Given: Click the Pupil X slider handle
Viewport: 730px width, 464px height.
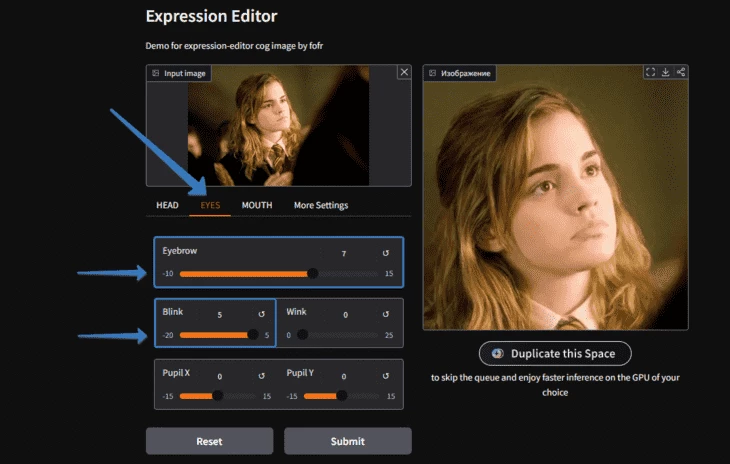Looking at the screenshot, I should (x=217, y=396).
